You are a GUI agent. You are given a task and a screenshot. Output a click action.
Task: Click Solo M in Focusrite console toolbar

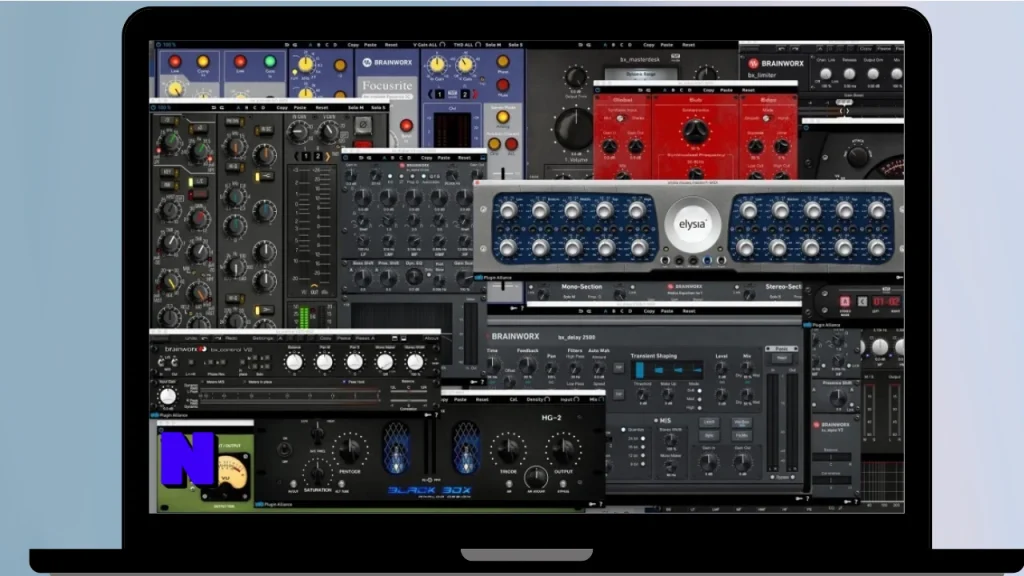coord(493,45)
